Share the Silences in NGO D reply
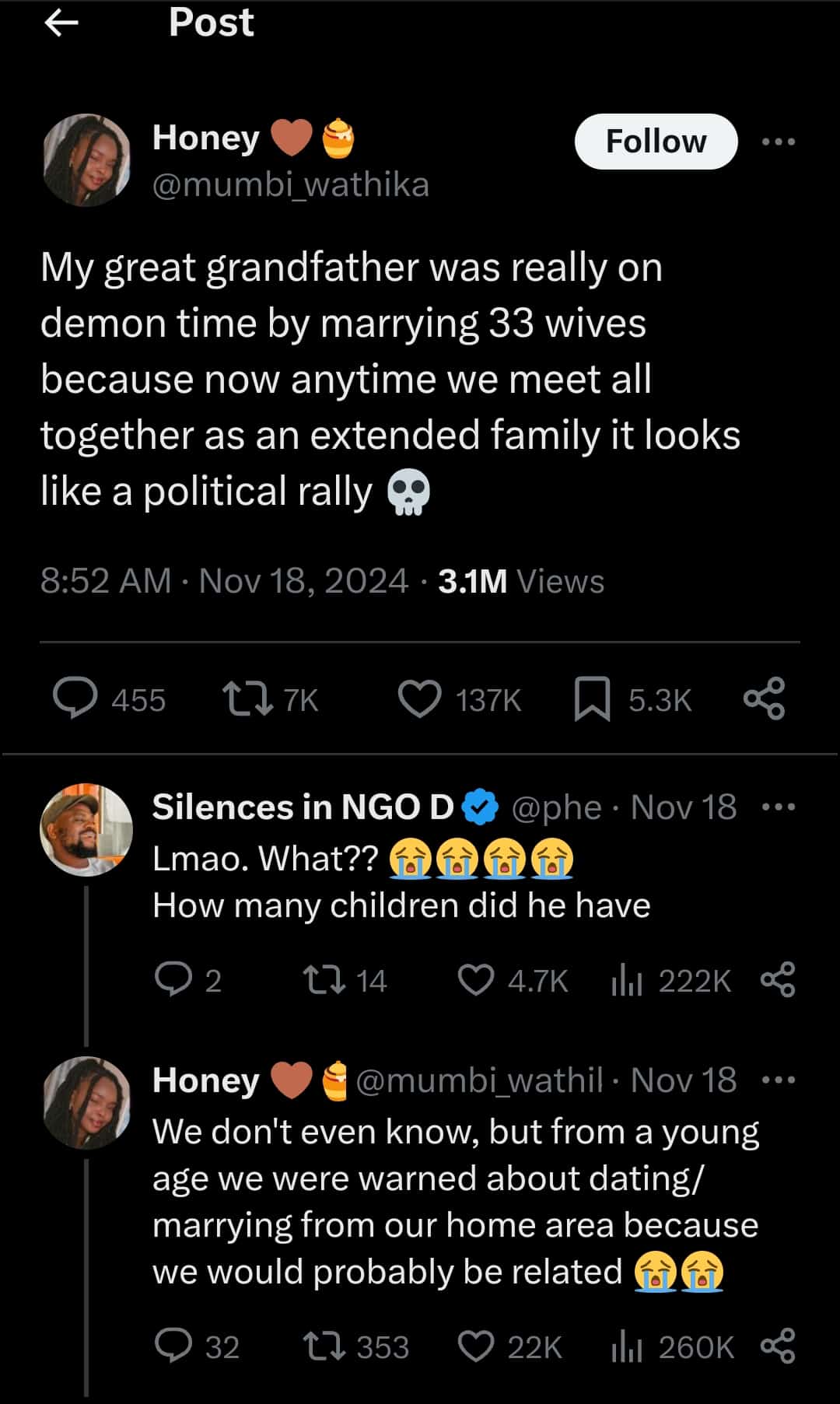Screen dimensions: 840x1404 pyautogui.click(x=778, y=979)
